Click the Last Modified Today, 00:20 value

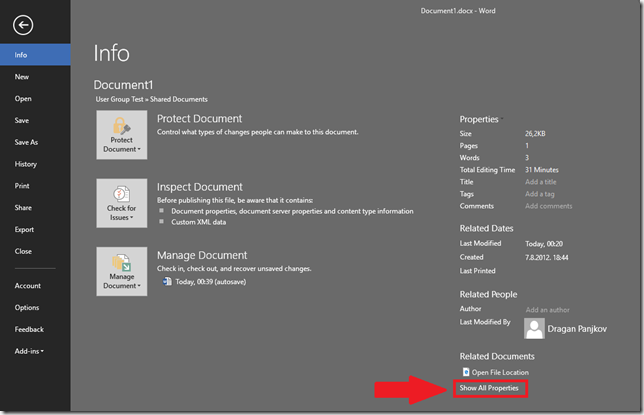point(544,244)
